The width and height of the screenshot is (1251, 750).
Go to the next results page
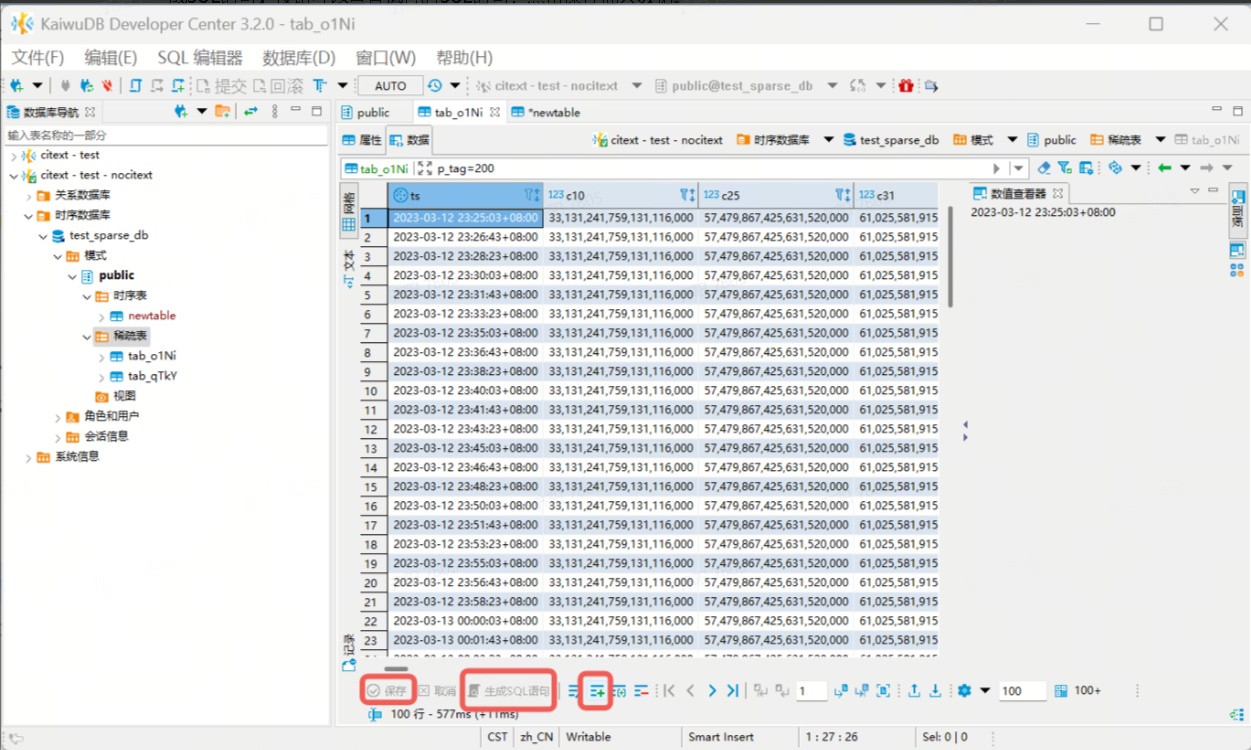(x=712, y=691)
